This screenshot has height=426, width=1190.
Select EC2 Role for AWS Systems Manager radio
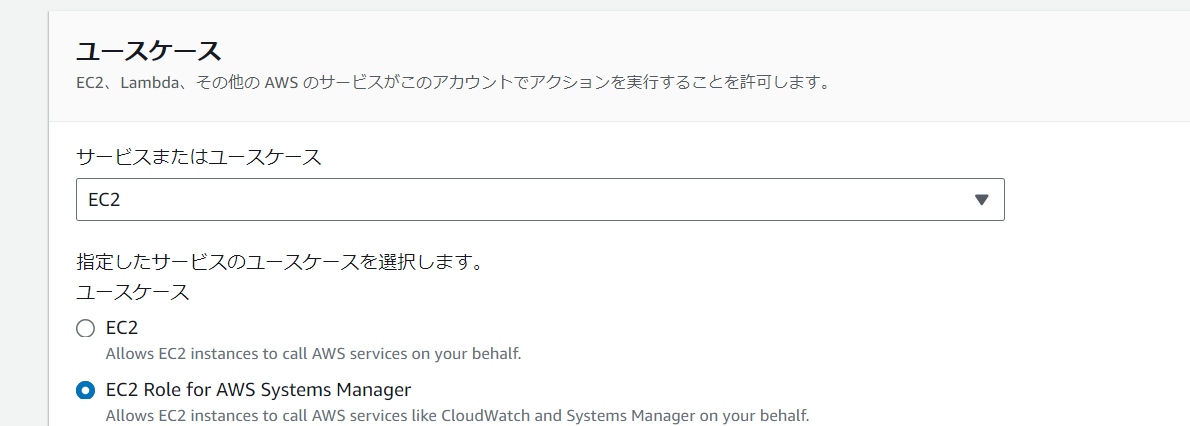pos(86,390)
